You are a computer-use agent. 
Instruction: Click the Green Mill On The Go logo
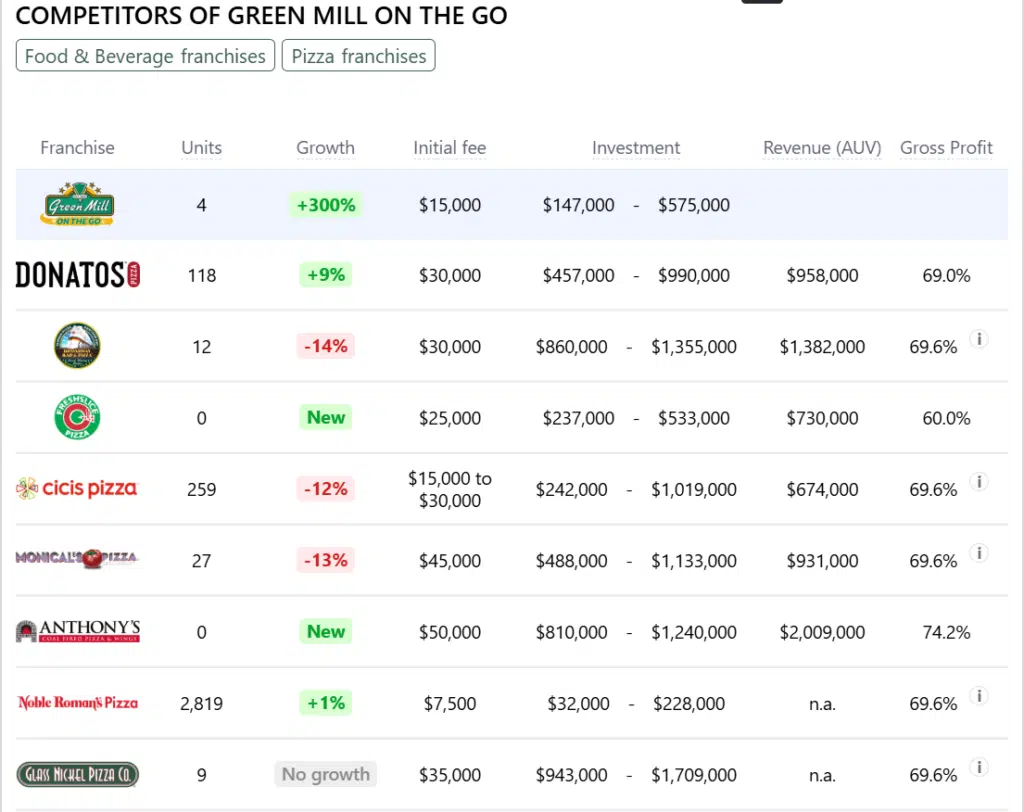click(77, 205)
